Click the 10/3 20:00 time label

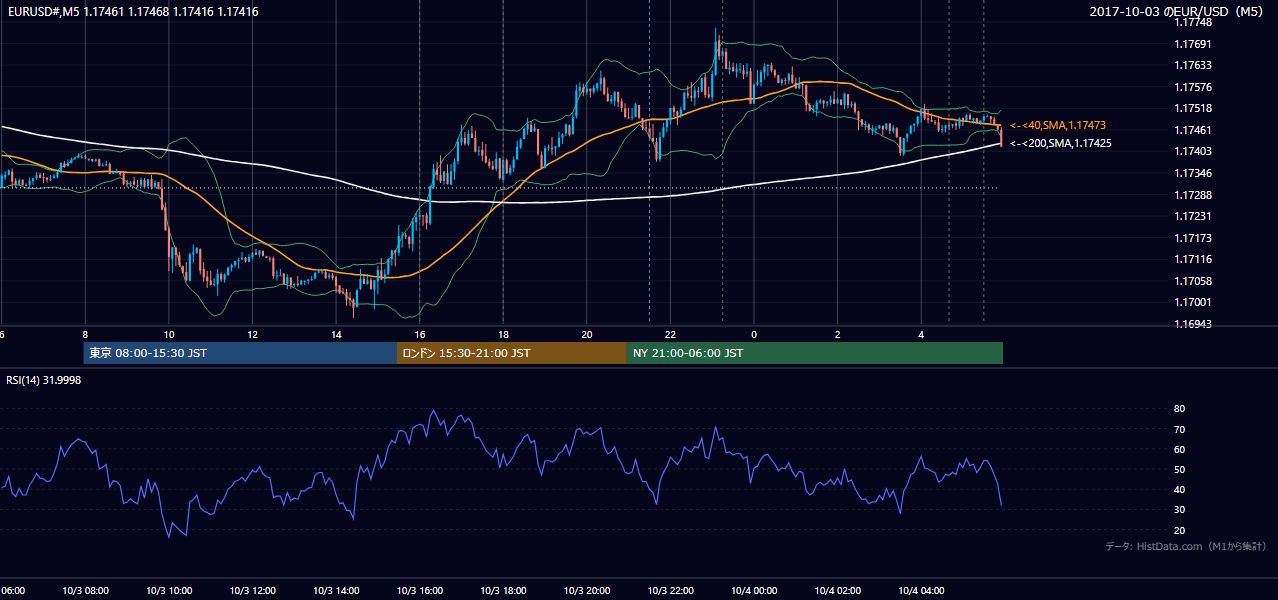[x=587, y=590]
